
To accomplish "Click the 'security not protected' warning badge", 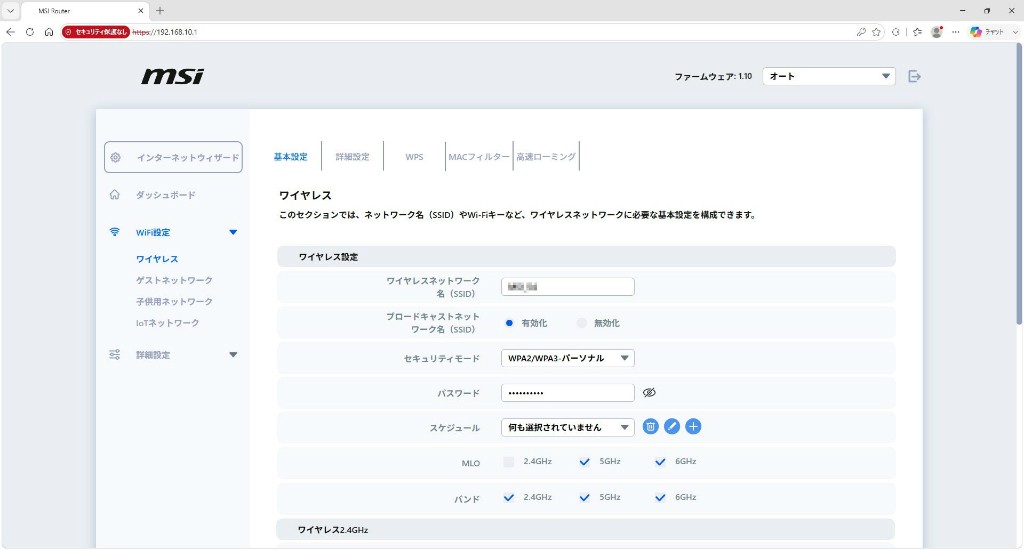I will coord(95,32).
